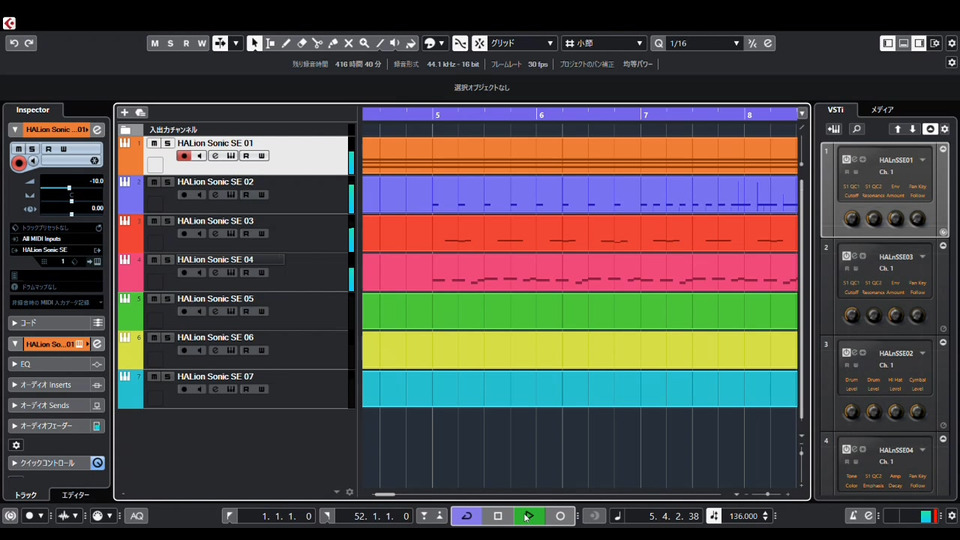
Task: Click the Stop transport button
Action: (498, 516)
